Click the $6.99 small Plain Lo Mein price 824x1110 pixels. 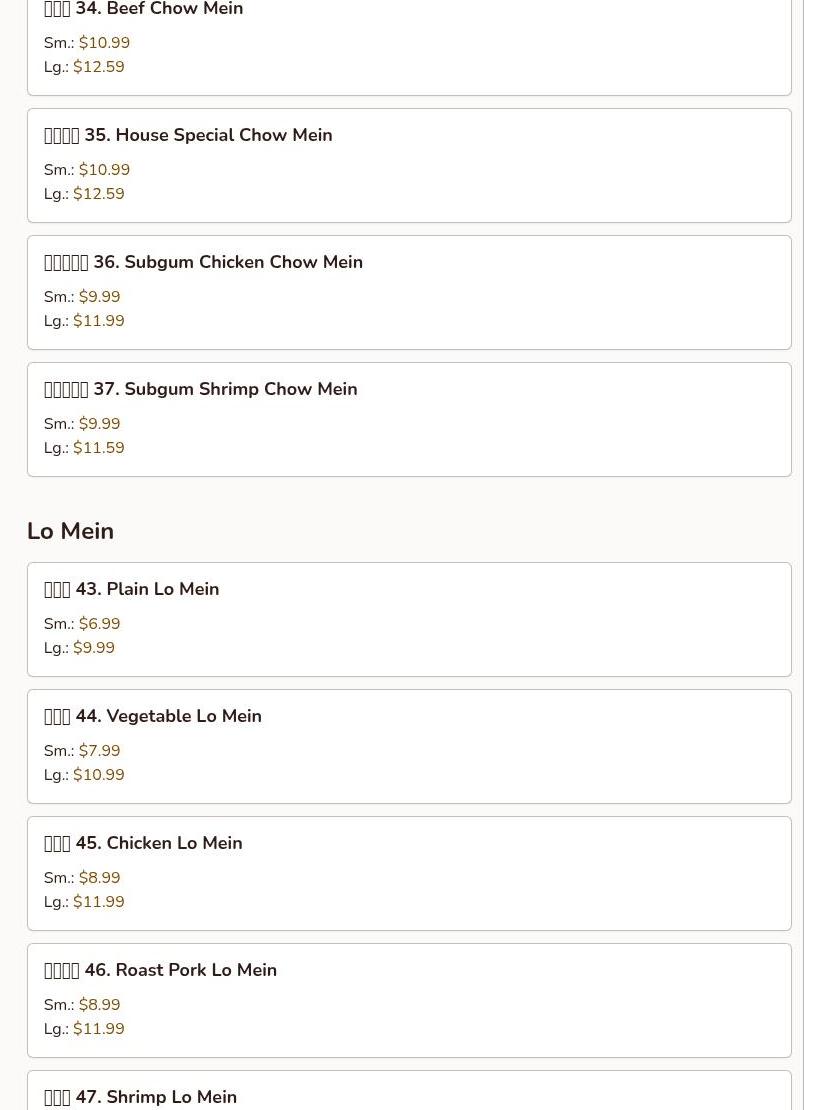coord(99,624)
